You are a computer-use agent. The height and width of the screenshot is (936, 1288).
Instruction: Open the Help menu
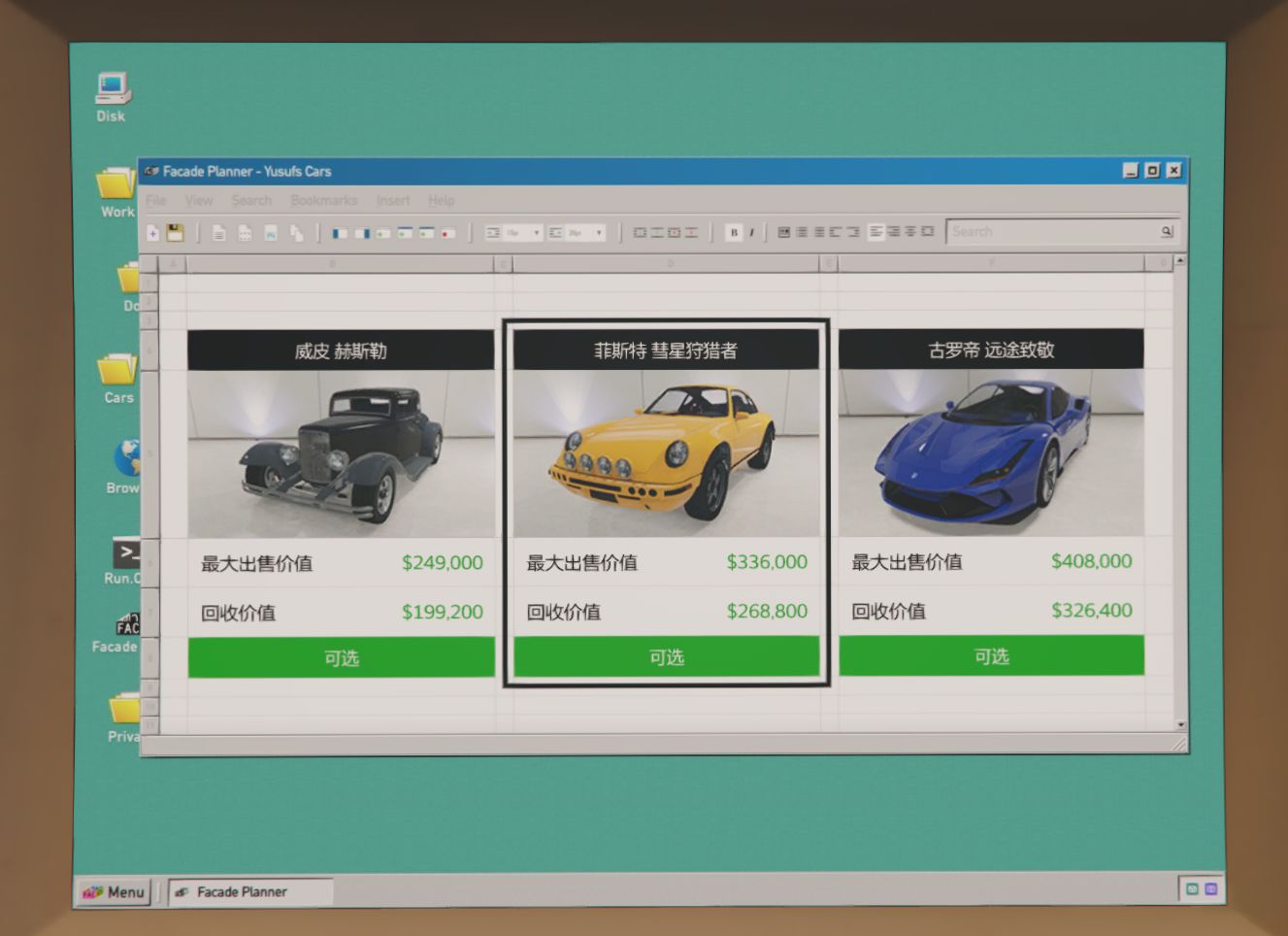[442, 200]
